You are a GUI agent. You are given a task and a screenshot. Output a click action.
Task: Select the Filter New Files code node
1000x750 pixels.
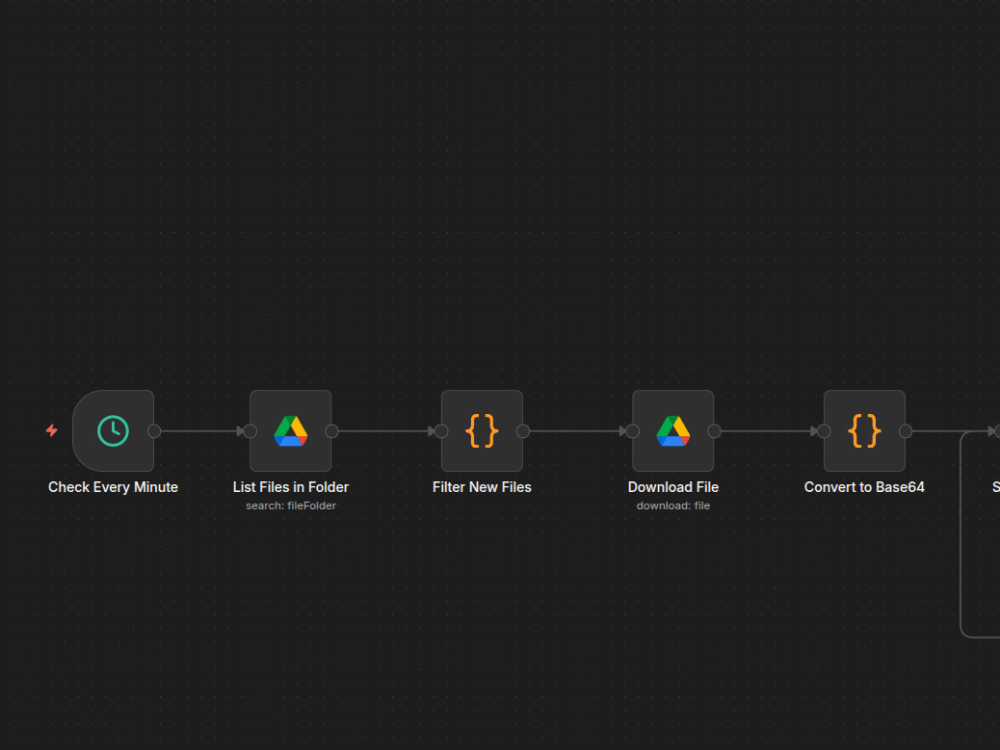point(482,431)
